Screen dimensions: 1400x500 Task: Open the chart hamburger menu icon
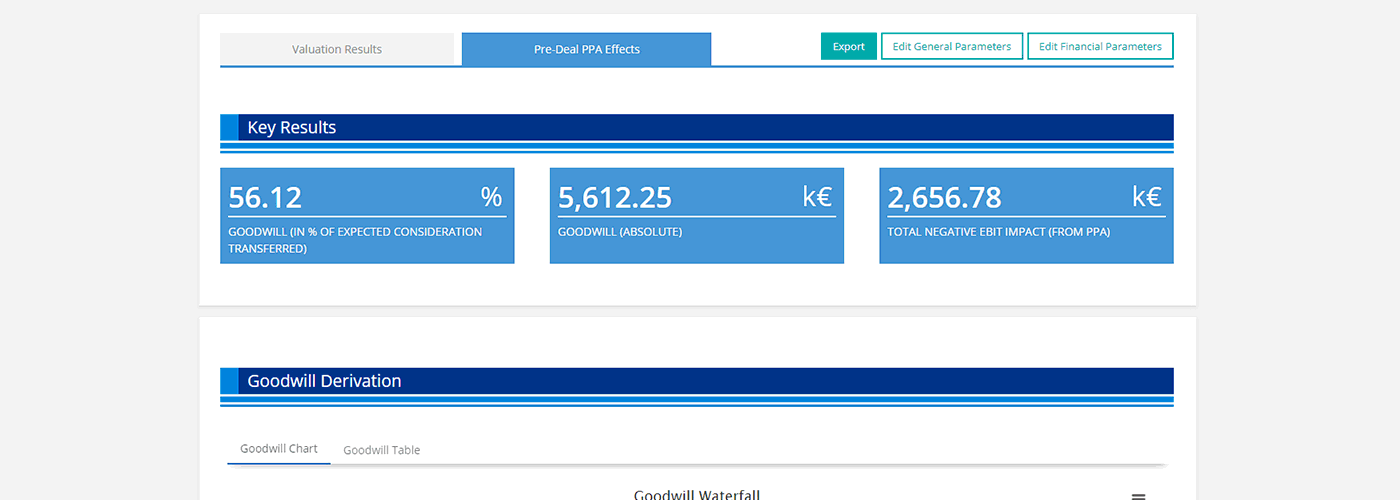tap(1137, 496)
